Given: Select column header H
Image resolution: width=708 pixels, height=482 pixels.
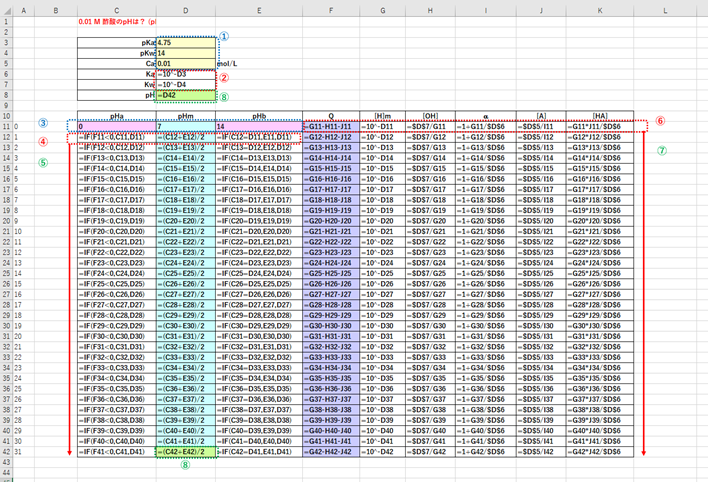Looking at the screenshot, I should point(430,10).
